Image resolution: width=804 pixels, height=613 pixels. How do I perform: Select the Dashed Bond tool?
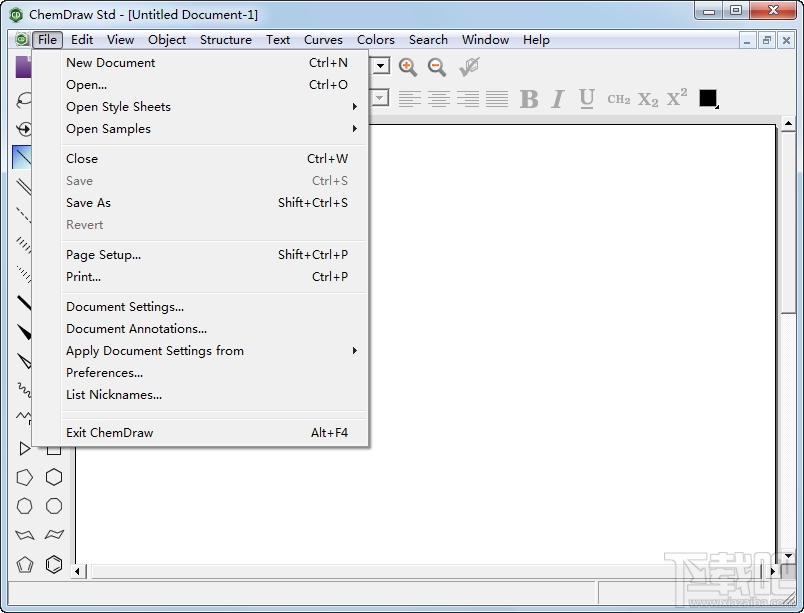[24, 215]
